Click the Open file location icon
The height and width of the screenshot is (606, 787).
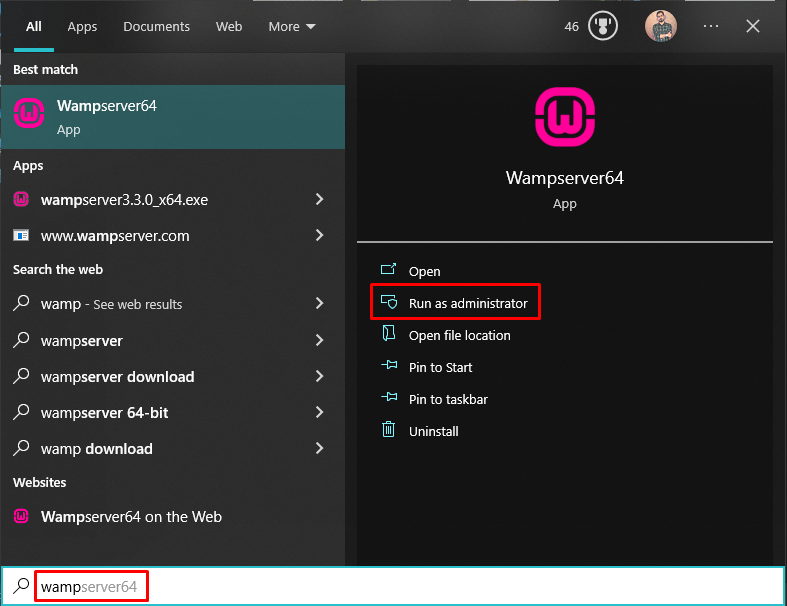tap(388, 333)
